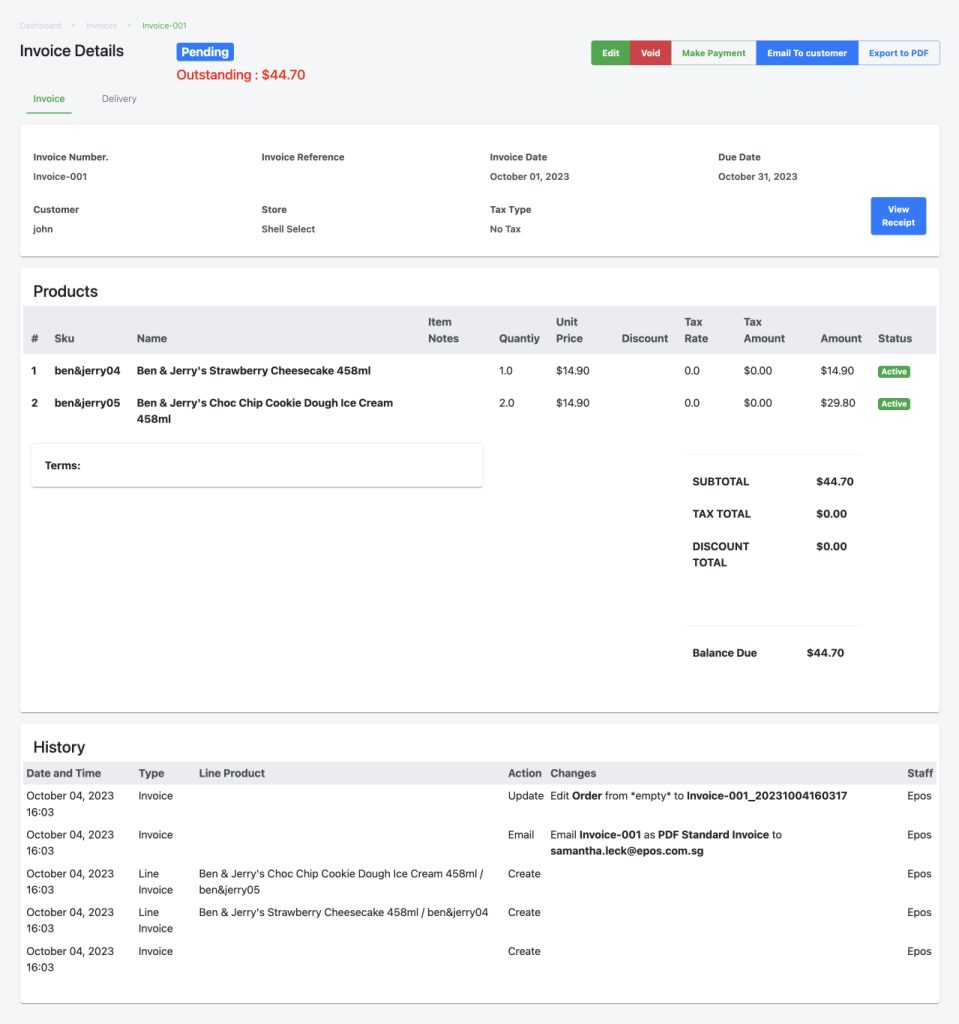Click history entry Strawberry Cheesecake / ben&jerry04

click(343, 912)
